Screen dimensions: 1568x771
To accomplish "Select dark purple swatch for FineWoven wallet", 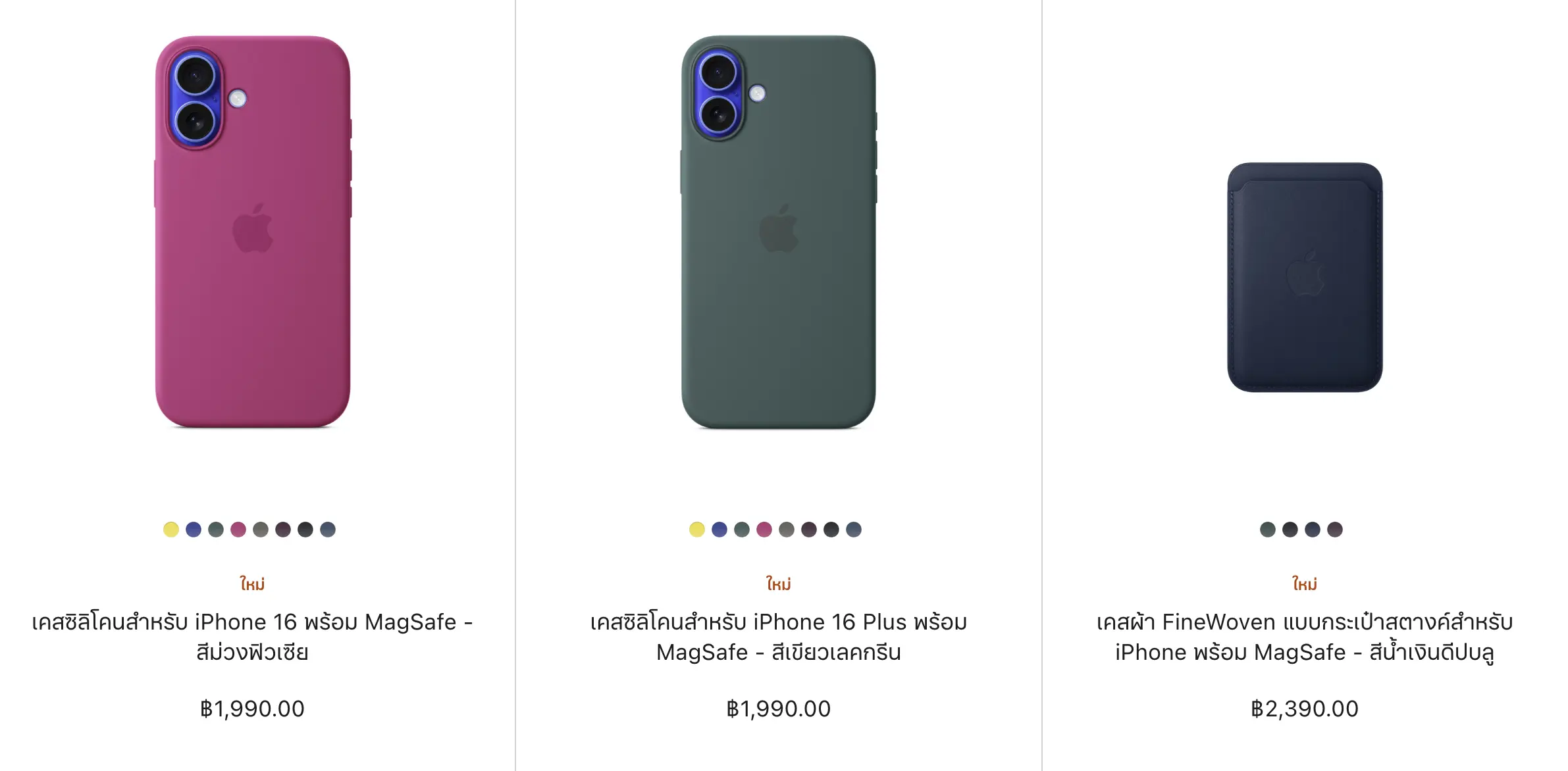I will [x=1335, y=530].
